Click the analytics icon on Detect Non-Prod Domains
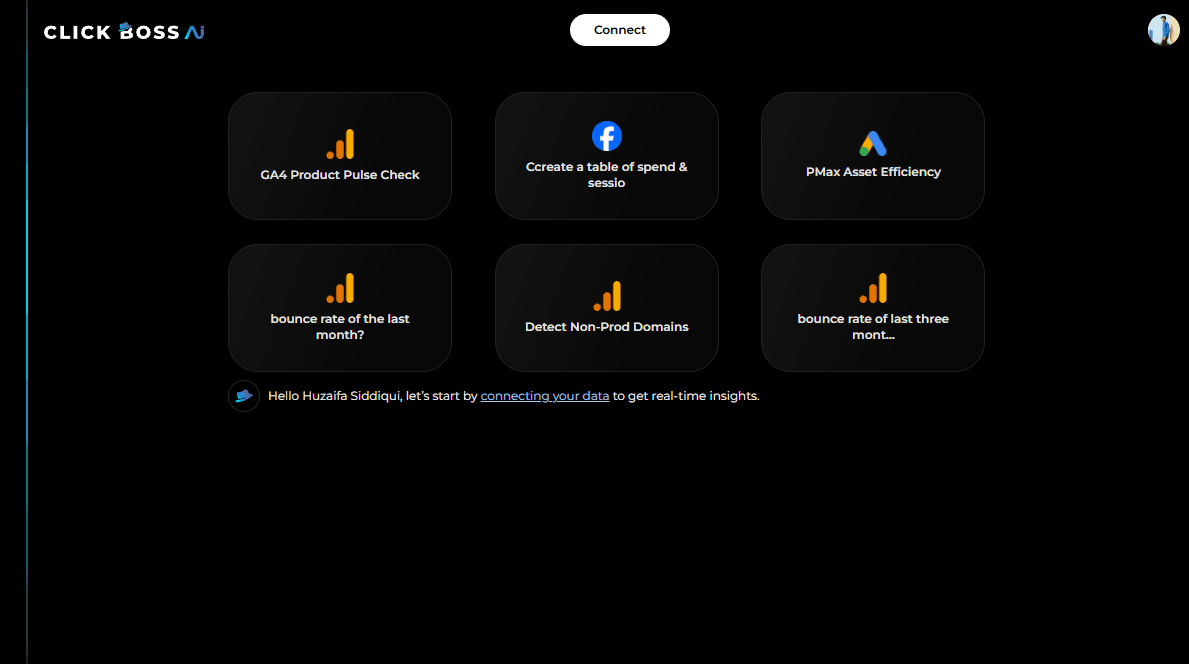 tap(607, 296)
